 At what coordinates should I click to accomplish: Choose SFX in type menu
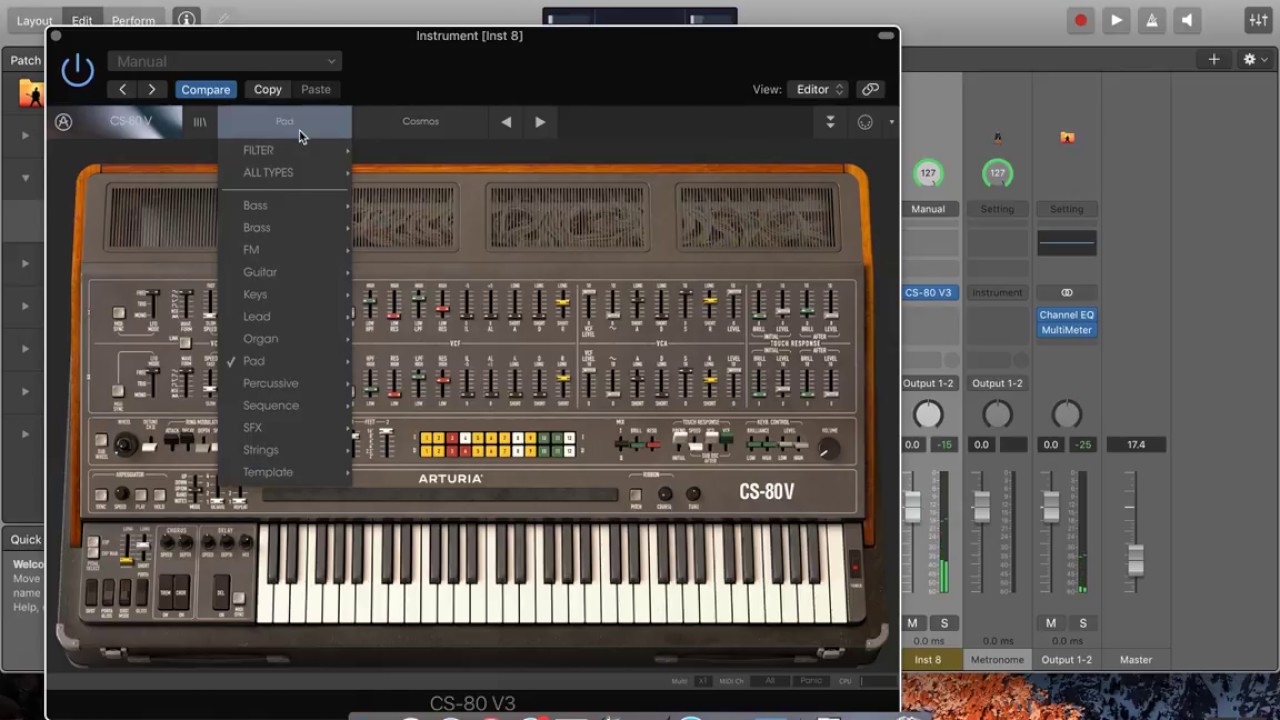click(x=285, y=427)
